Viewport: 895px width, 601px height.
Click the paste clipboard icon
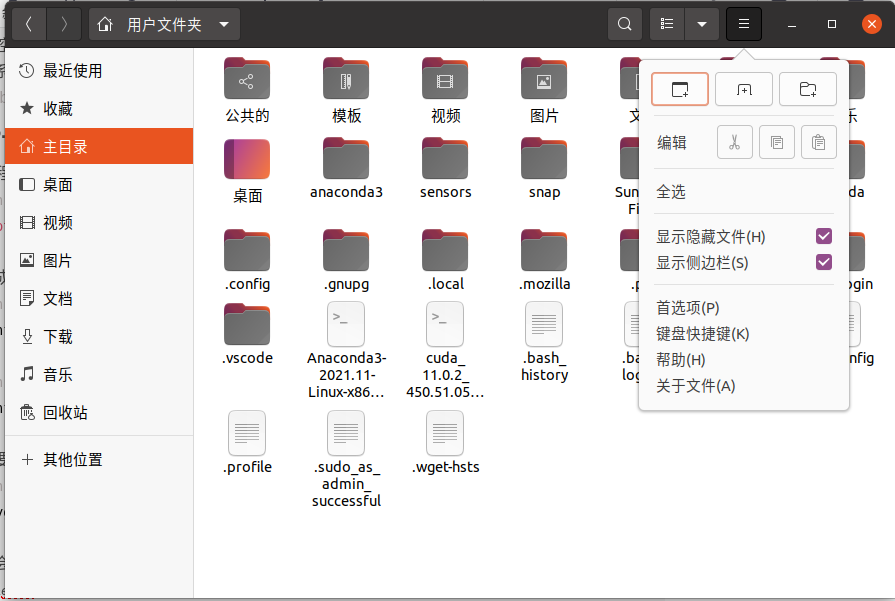click(x=818, y=143)
